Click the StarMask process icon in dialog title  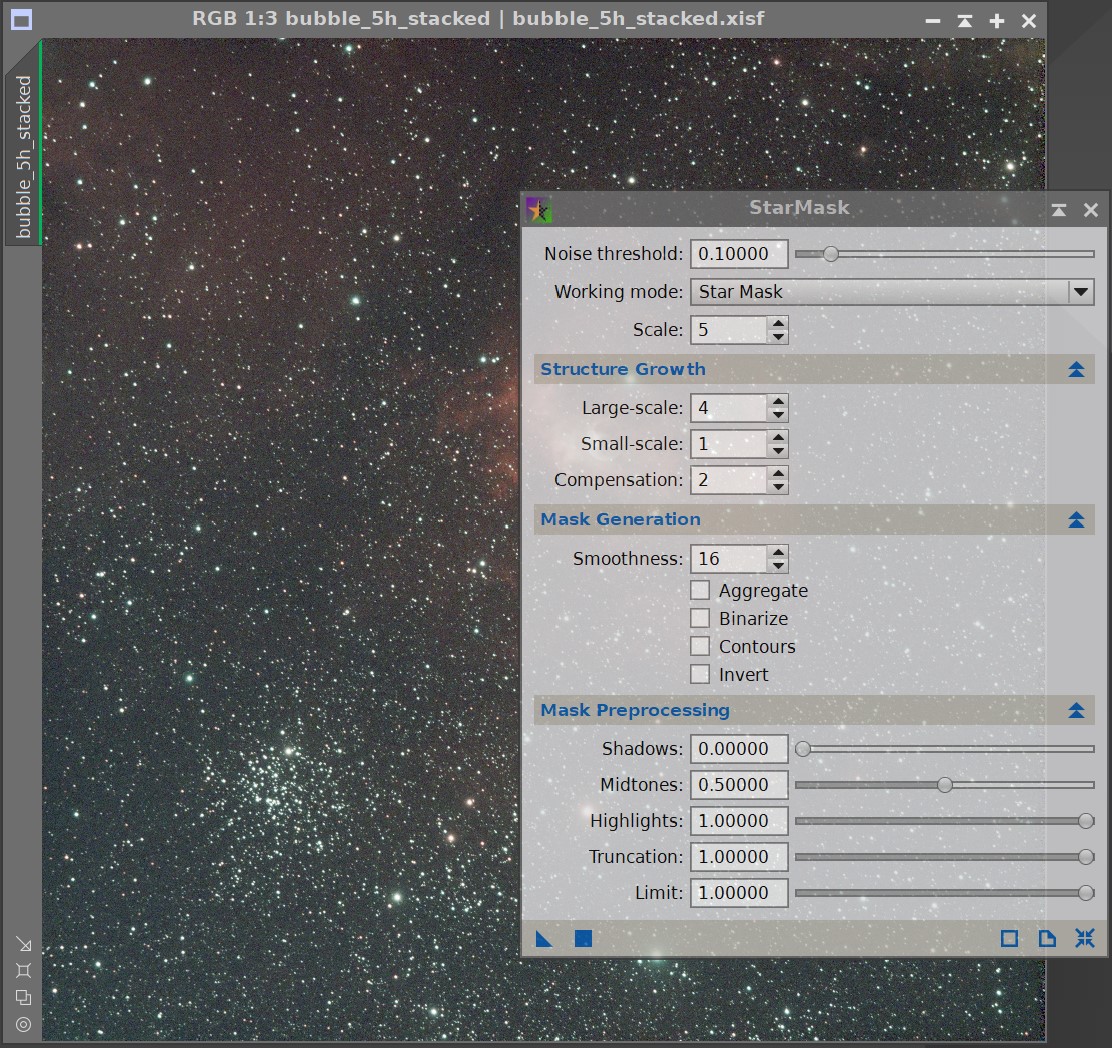(x=538, y=210)
